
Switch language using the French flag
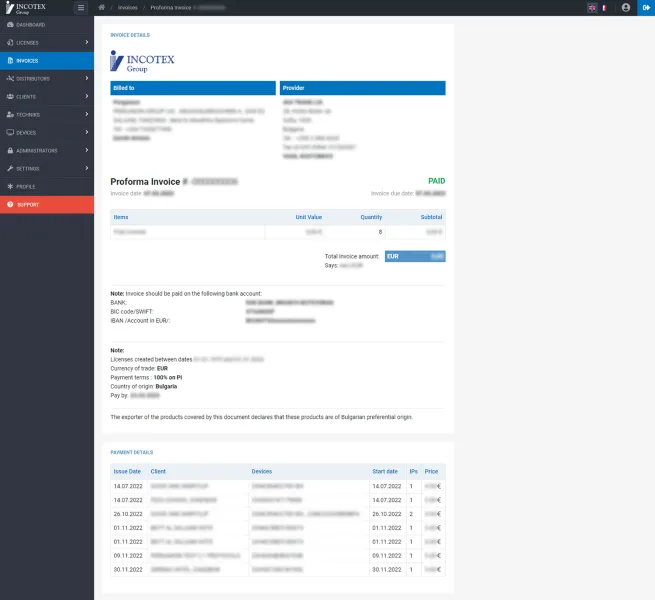[604, 8]
